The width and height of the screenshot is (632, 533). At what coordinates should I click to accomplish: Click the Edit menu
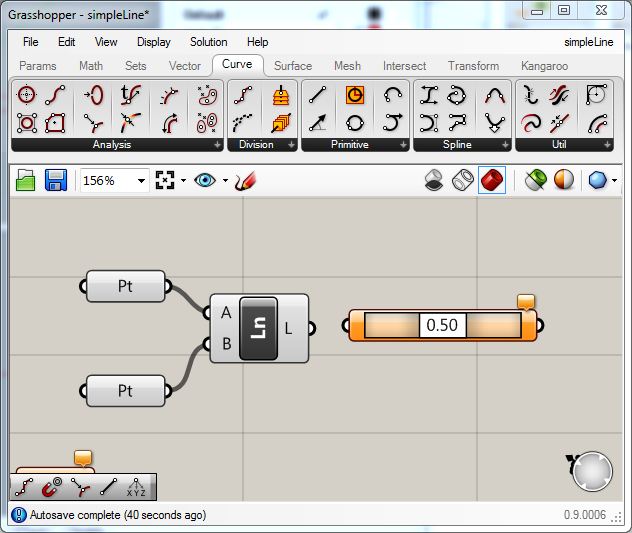click(x=67, y=42)
